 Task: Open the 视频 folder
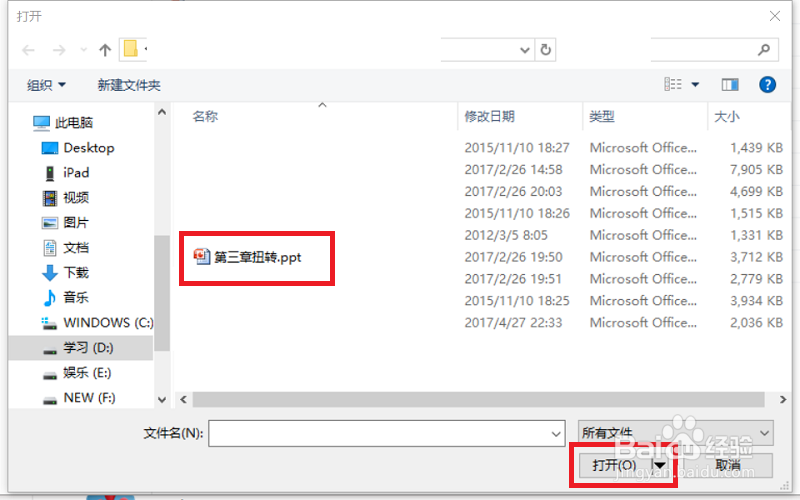(x=65, y=197)
